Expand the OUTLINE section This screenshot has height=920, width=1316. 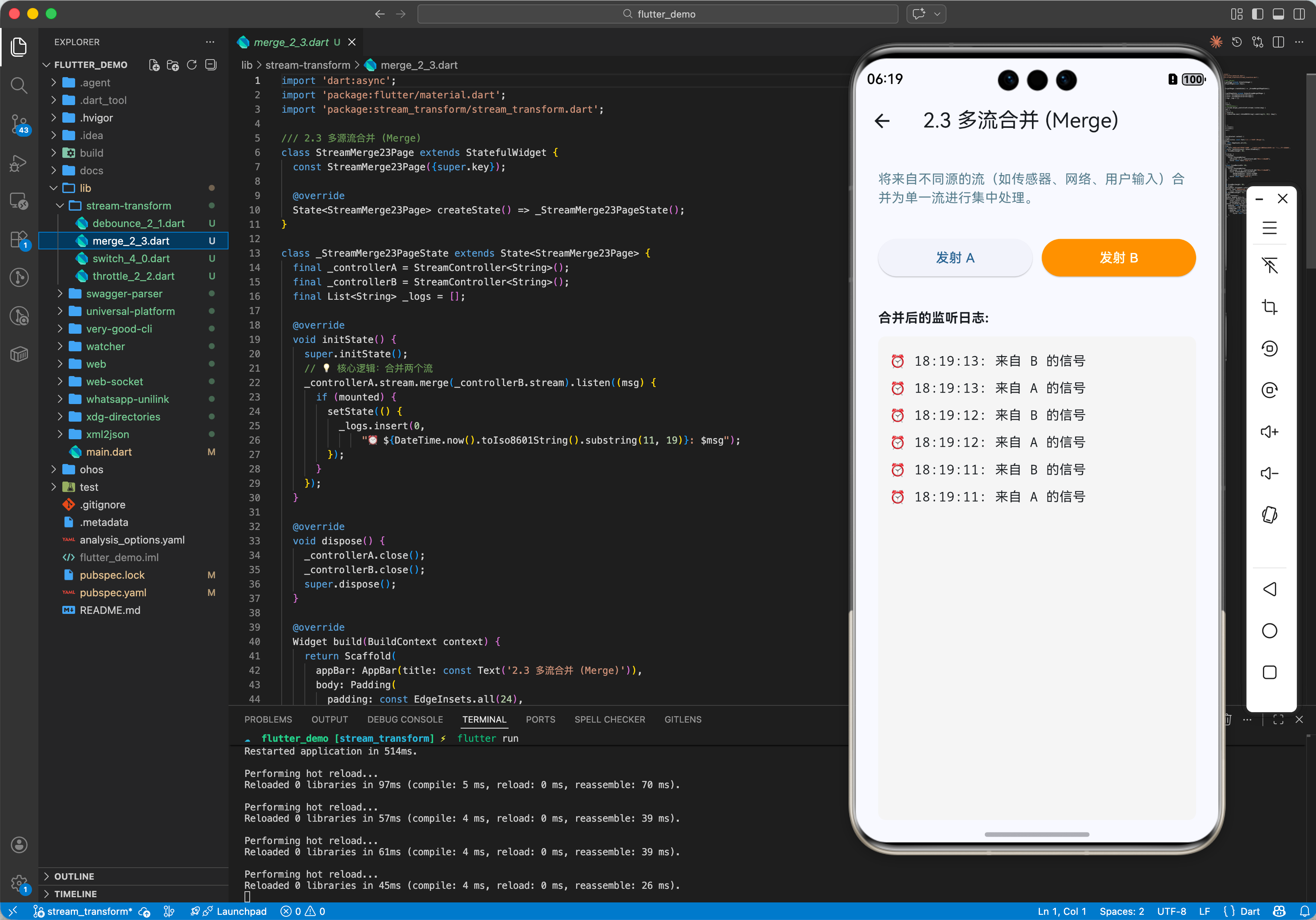(74, 876)
